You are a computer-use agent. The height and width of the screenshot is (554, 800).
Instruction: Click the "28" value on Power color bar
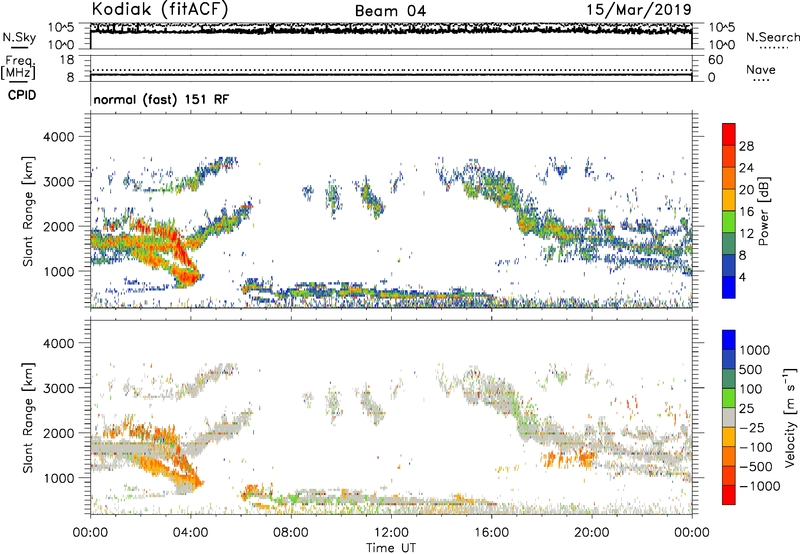[x=746, y=146]
